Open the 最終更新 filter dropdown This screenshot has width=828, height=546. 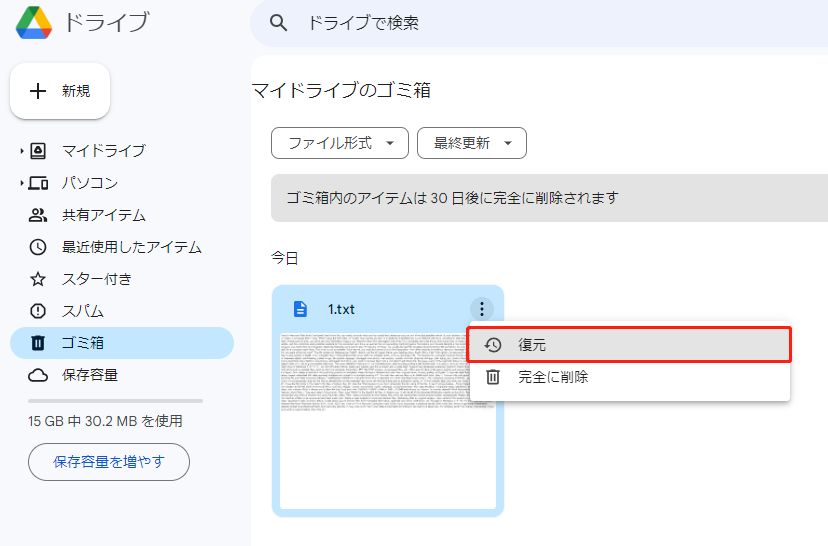coord(471,143)
